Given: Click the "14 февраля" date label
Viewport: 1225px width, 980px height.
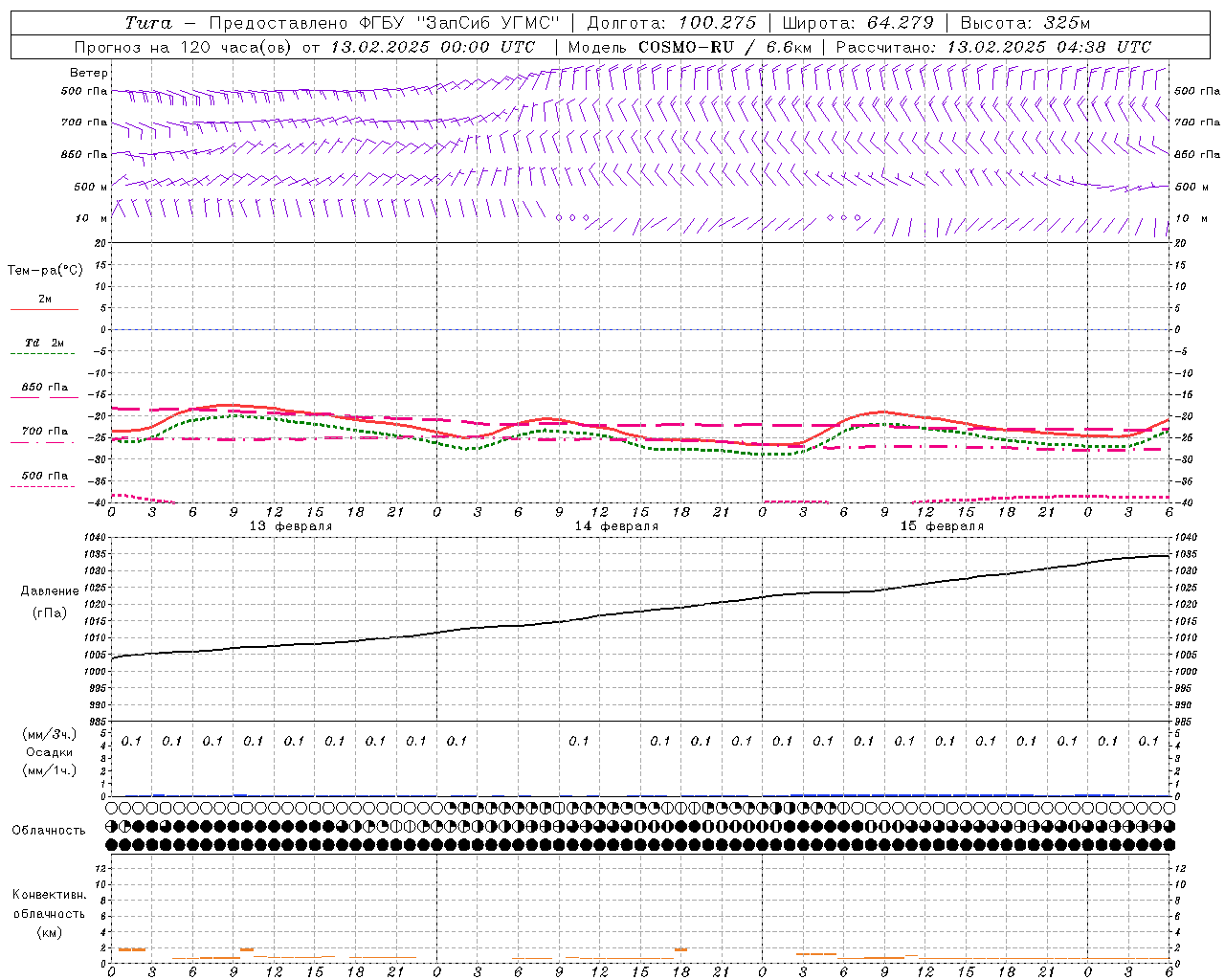Looking at the screenshot, I should click(x=616, y=526).
